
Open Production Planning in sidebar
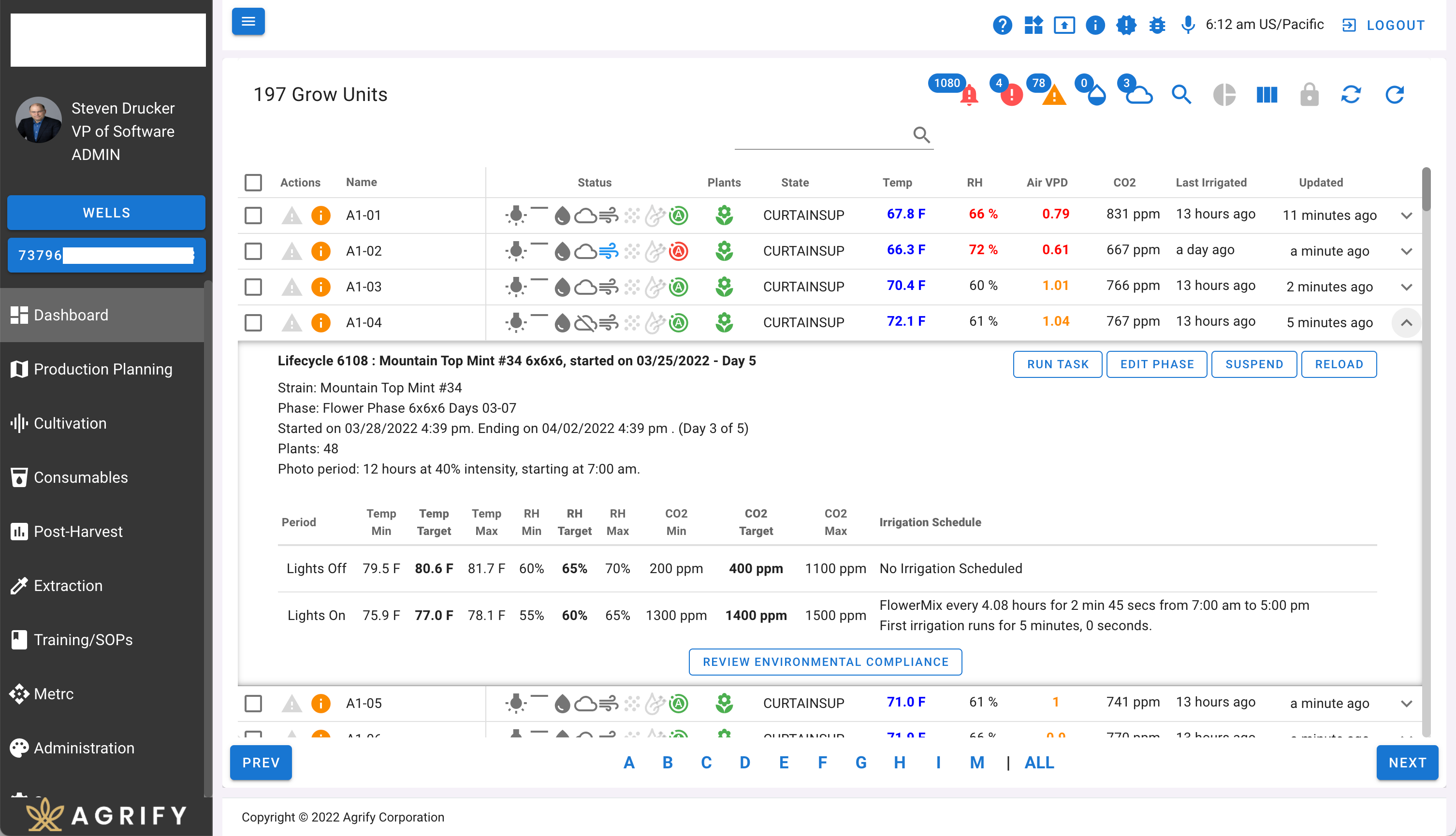[x=103, y=369]
